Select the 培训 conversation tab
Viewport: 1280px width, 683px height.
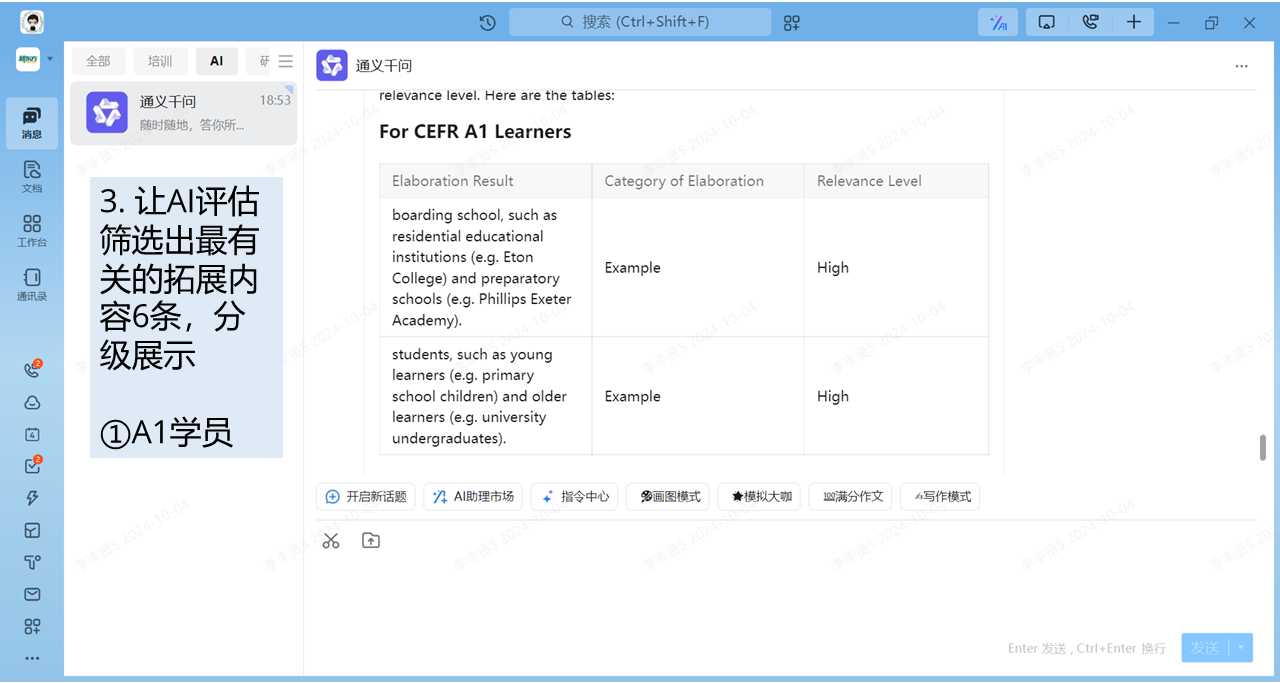[x=160, y=61]
